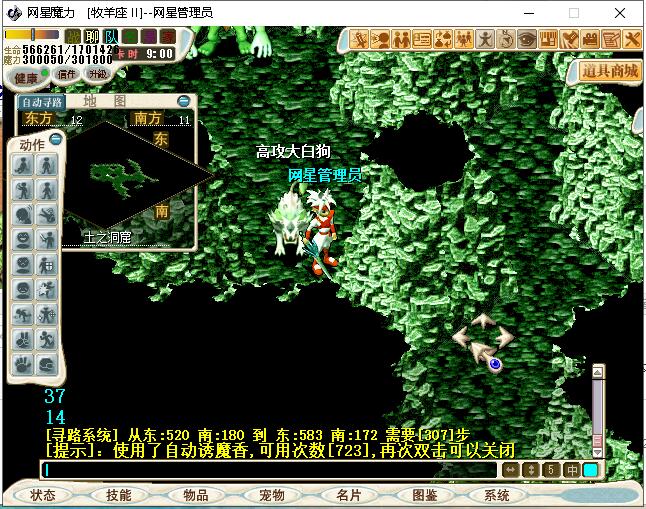Toggle the duel (sword) mode icon
The height and width of the screenshot is (509, 646).
[x=359, y=40]
